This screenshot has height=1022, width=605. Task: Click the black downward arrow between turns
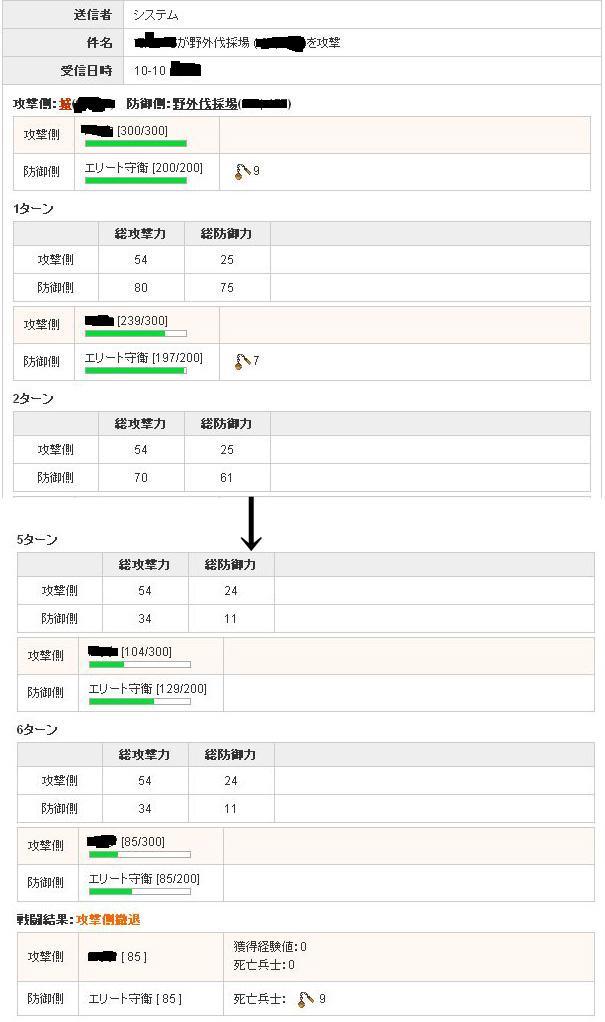pos(251,523)
